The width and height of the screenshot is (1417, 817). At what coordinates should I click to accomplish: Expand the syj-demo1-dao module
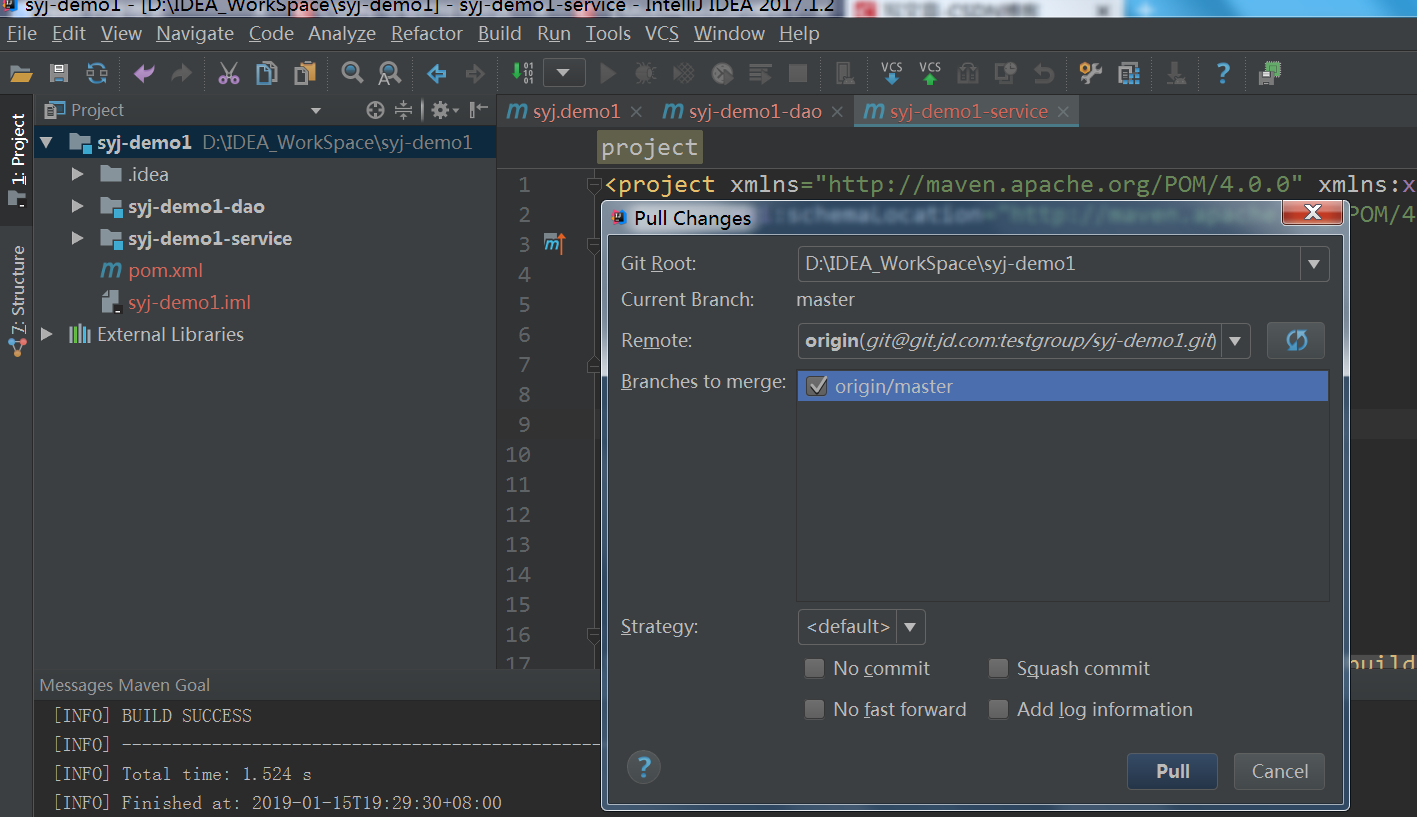click(78, 206)
